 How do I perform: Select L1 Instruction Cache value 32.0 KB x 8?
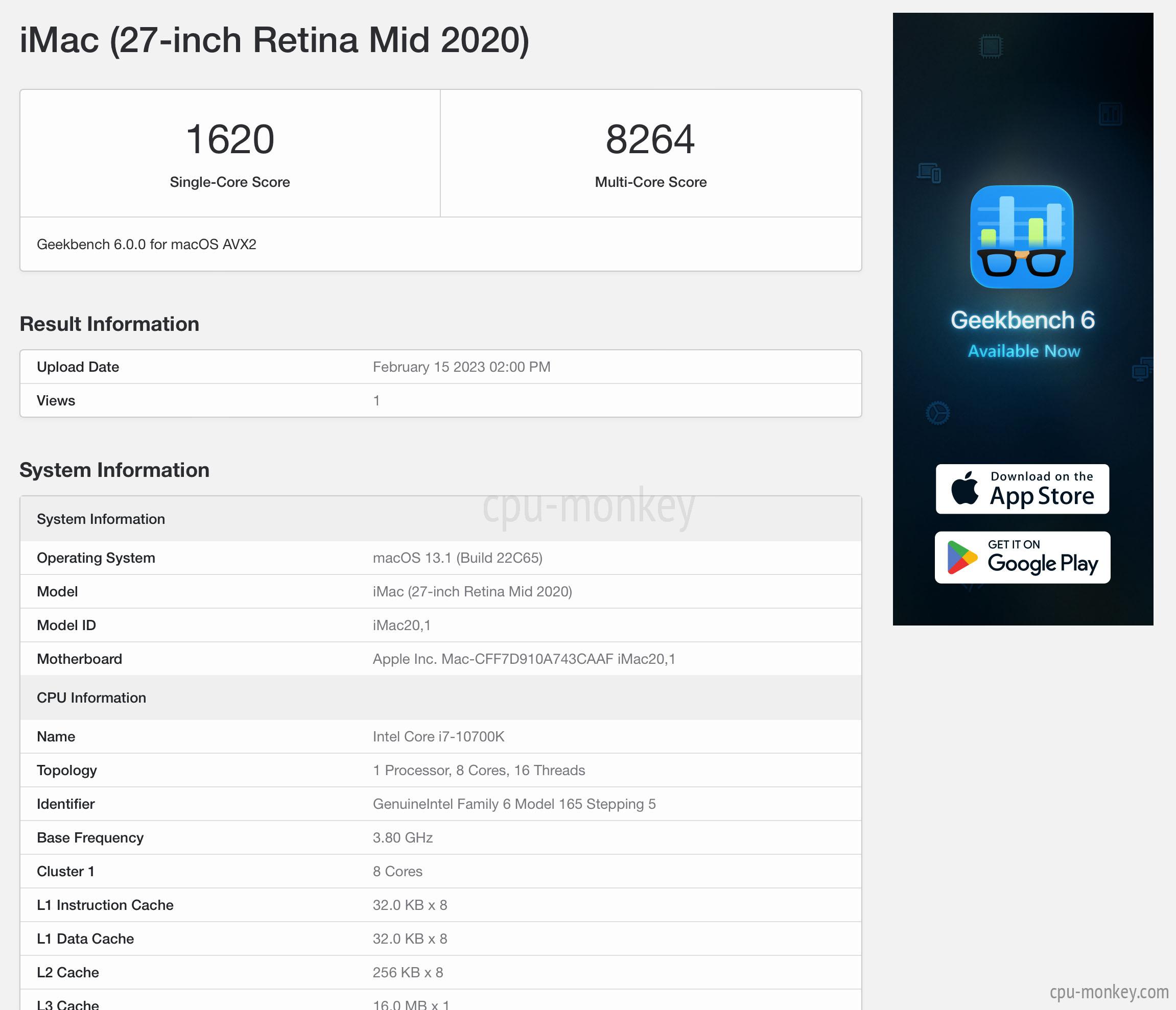click(410, 905)
